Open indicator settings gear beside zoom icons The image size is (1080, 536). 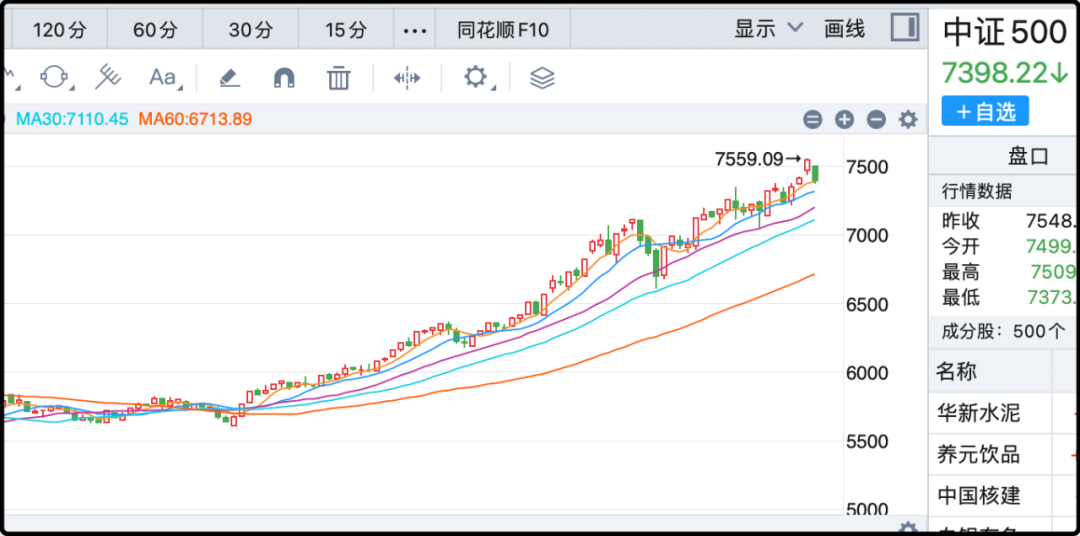pos(908,120)
